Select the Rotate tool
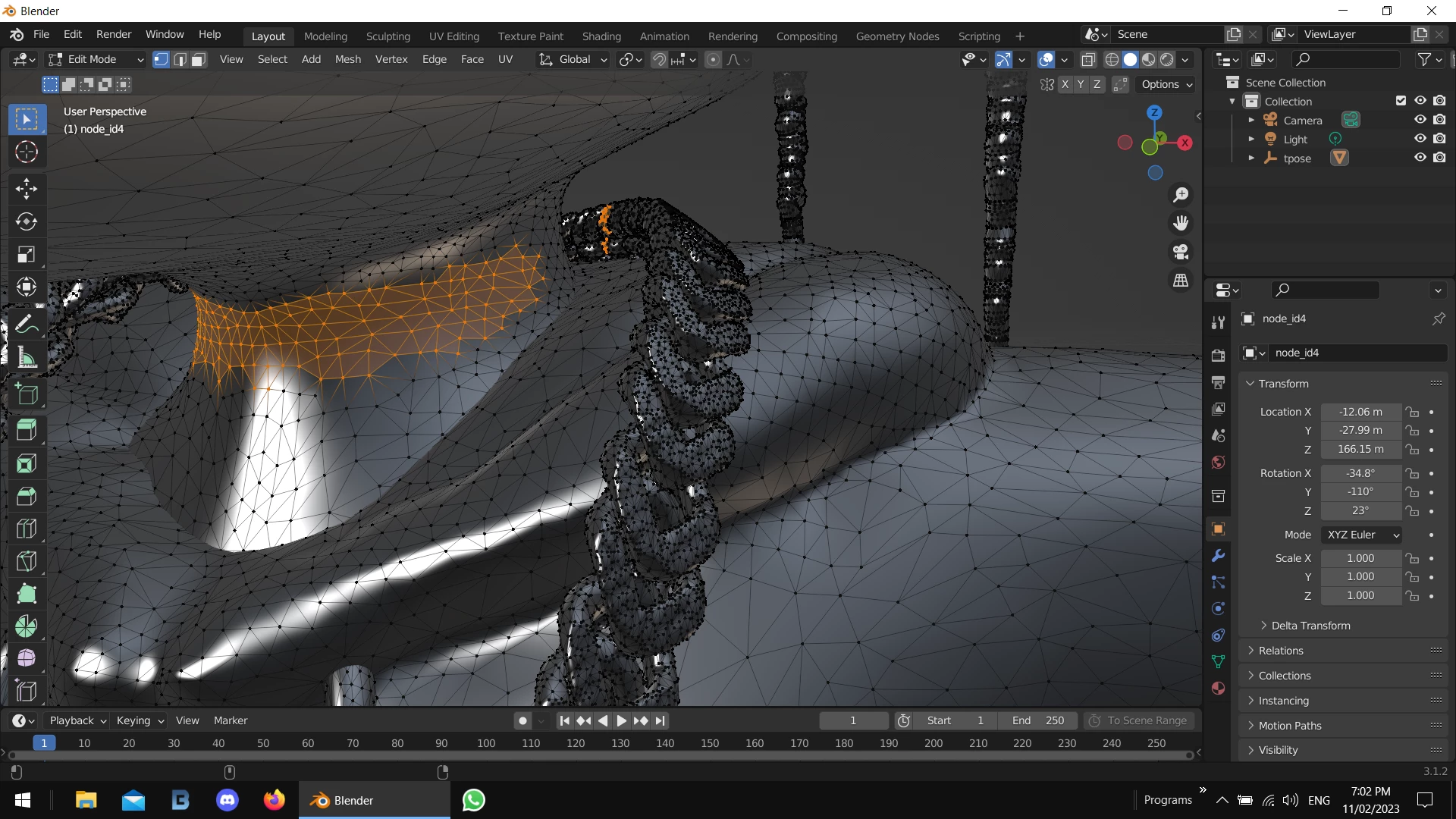Viewport: 1456px width, 819px height. (x=27, y=221)
